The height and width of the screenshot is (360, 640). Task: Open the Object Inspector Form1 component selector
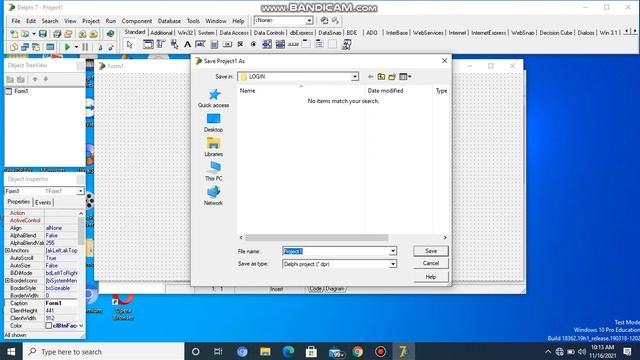tap(44, 191)
